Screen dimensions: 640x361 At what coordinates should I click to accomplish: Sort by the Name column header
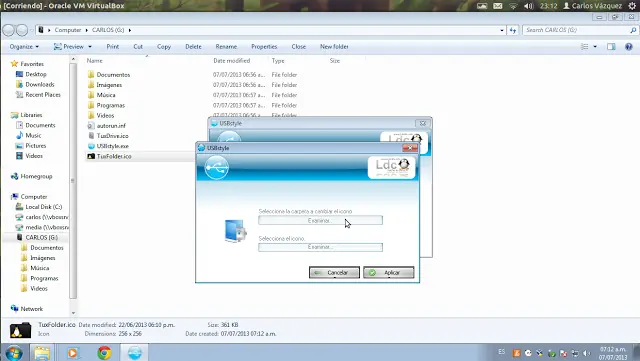point(95,60)
